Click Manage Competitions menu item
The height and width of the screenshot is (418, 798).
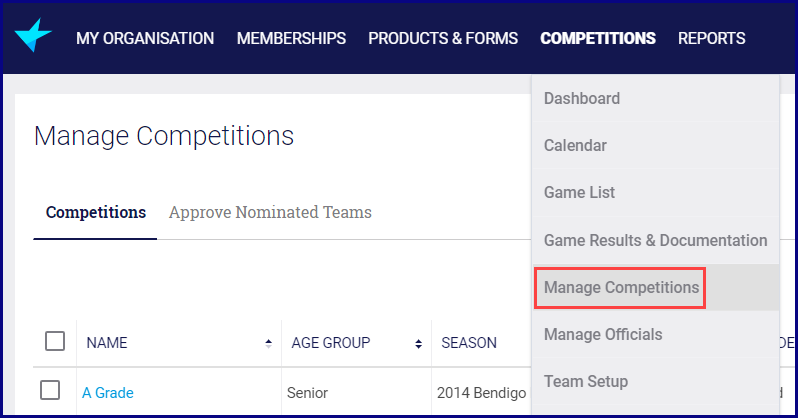pyautogui.click(x=621, y=287)
